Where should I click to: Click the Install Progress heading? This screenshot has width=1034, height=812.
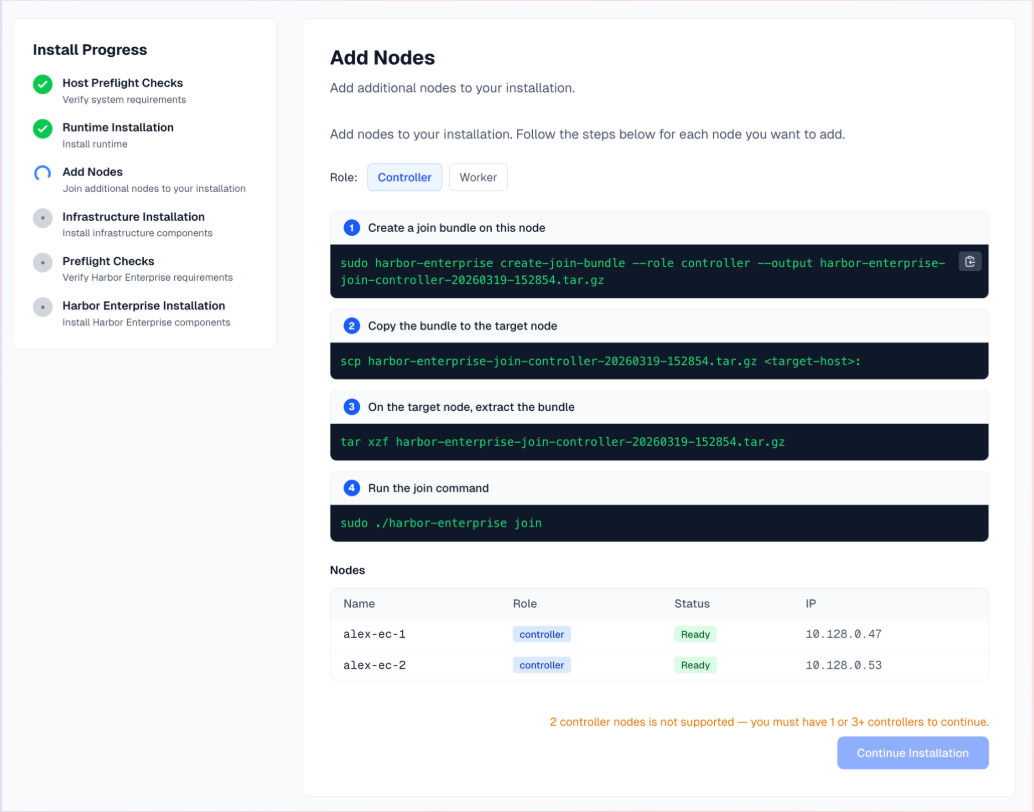click(90, 49)
